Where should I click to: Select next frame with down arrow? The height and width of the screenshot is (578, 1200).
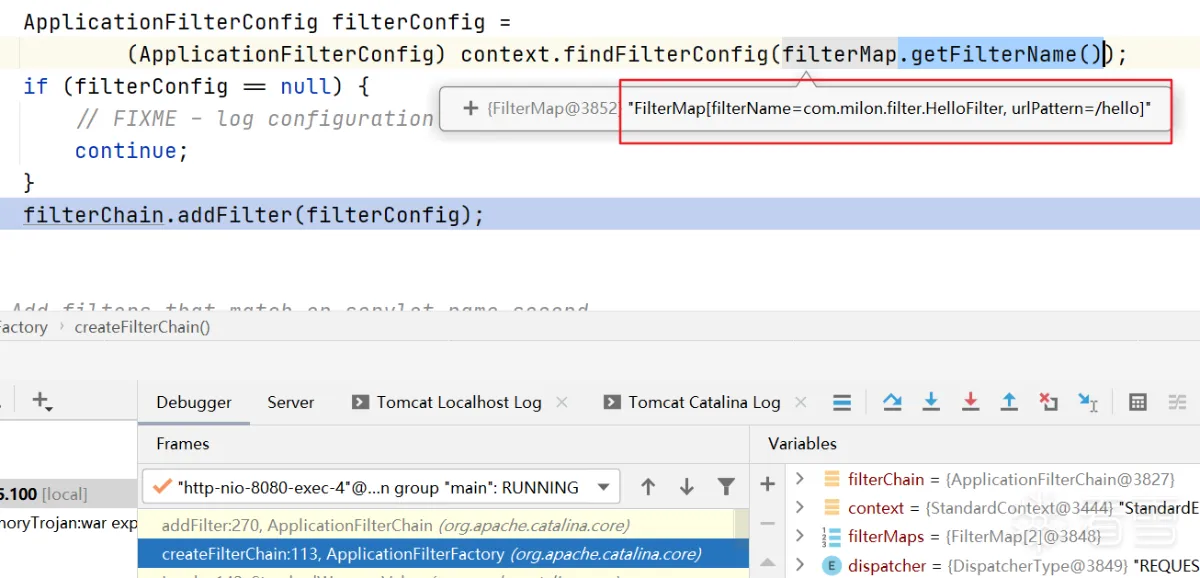686,487
